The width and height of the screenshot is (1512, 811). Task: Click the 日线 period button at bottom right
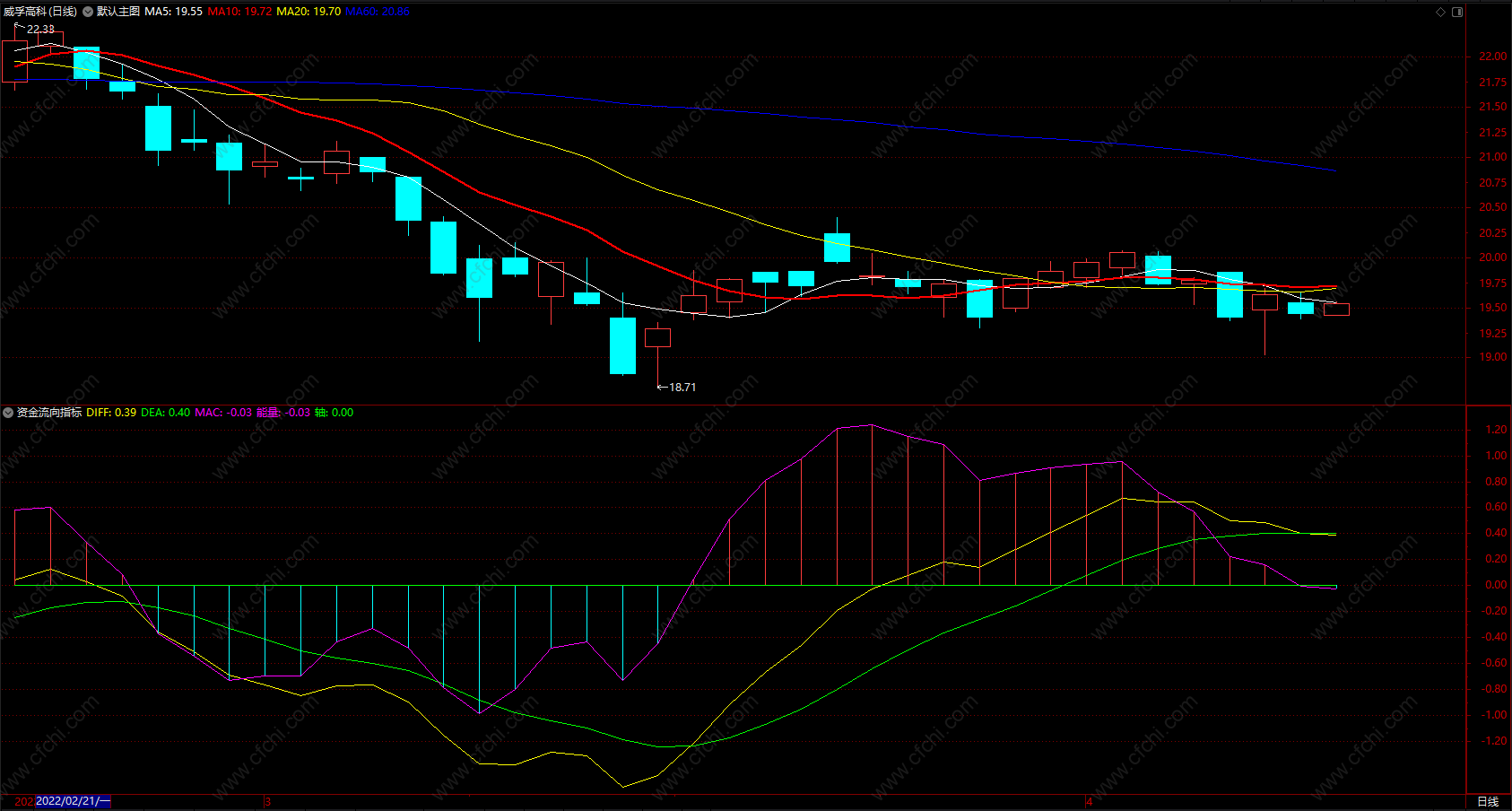pos(1488,801)
